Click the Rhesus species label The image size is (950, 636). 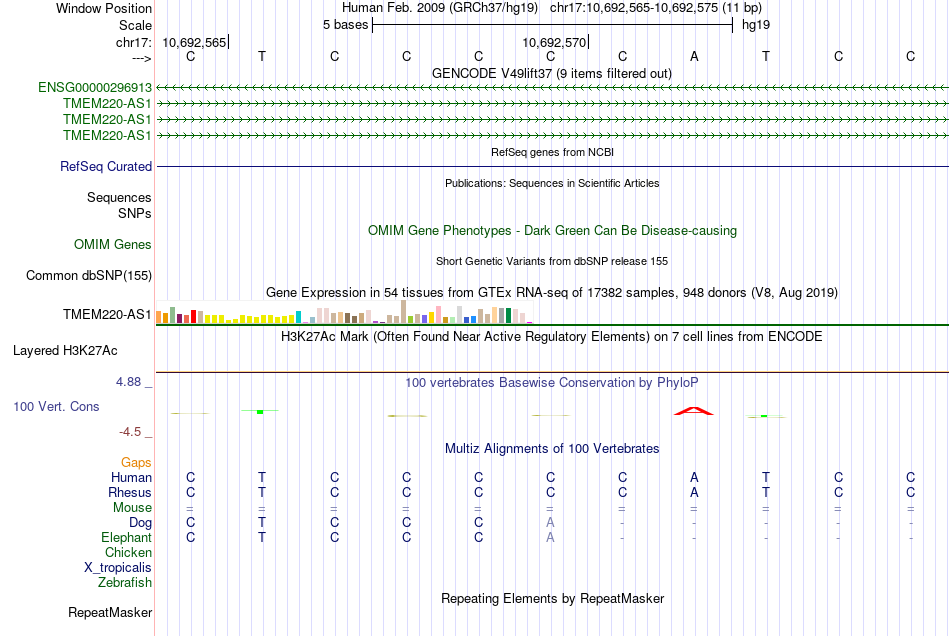(130, 492)
